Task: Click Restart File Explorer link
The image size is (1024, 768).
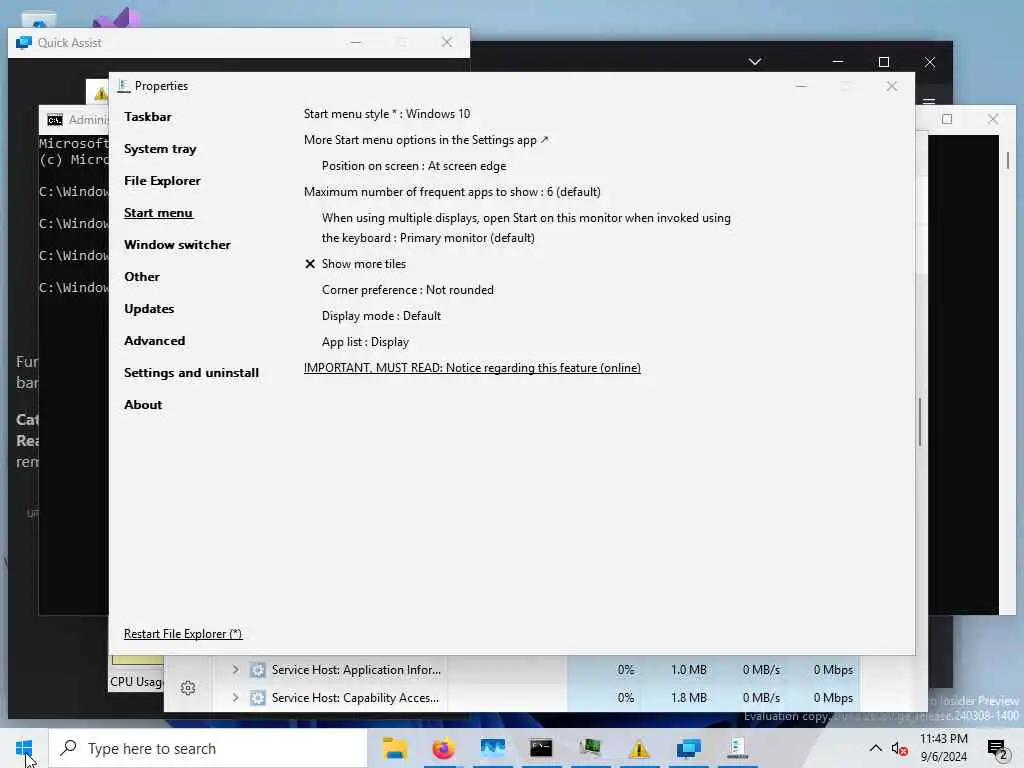Action: tap(183, 633)
